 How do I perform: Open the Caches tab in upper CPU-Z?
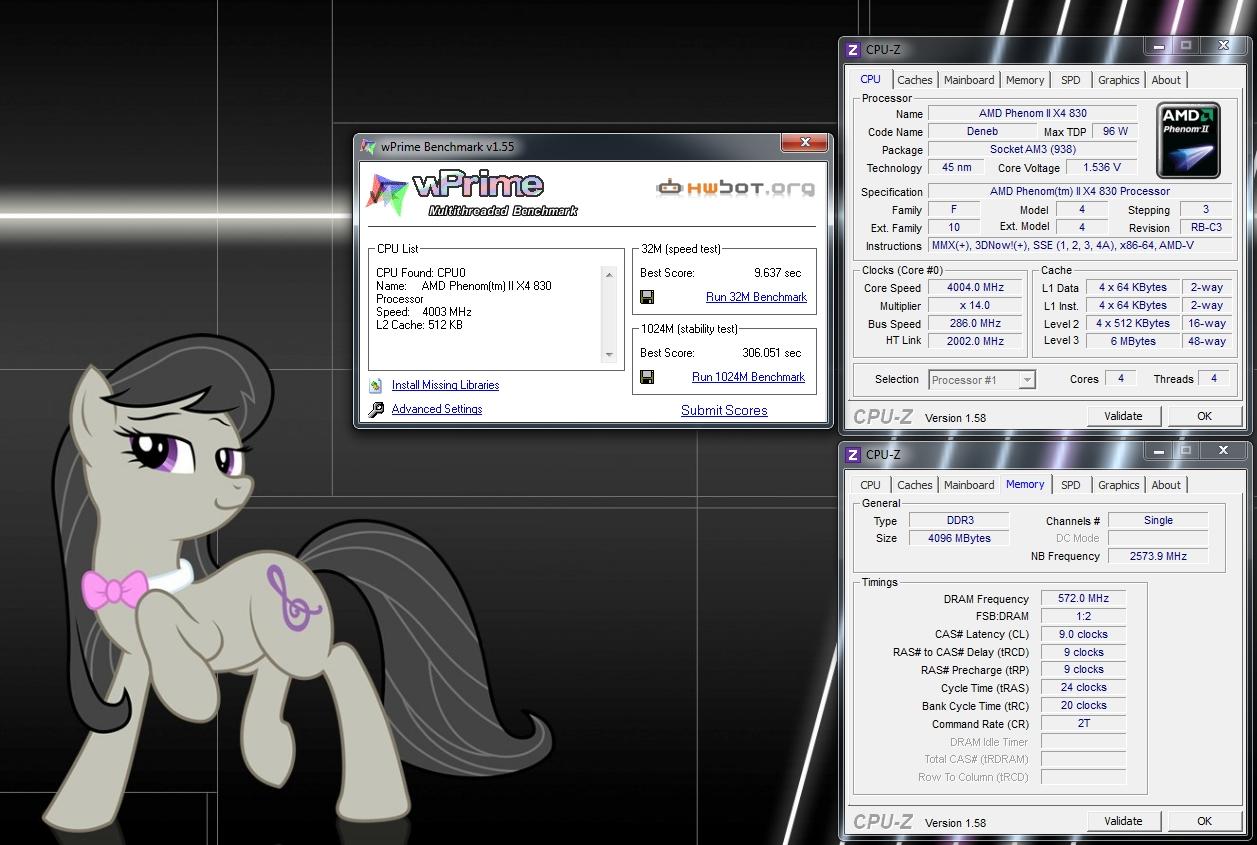[914, 80]
